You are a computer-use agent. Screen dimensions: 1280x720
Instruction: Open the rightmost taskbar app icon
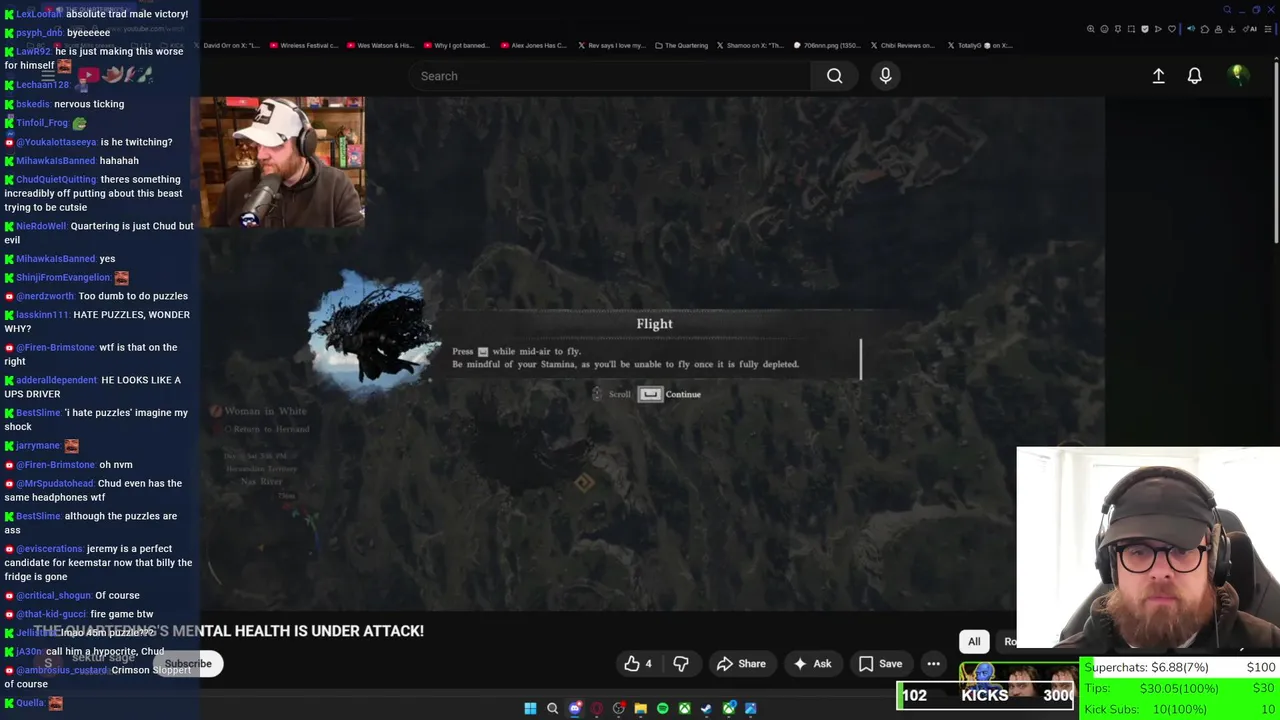pos(750,708)
